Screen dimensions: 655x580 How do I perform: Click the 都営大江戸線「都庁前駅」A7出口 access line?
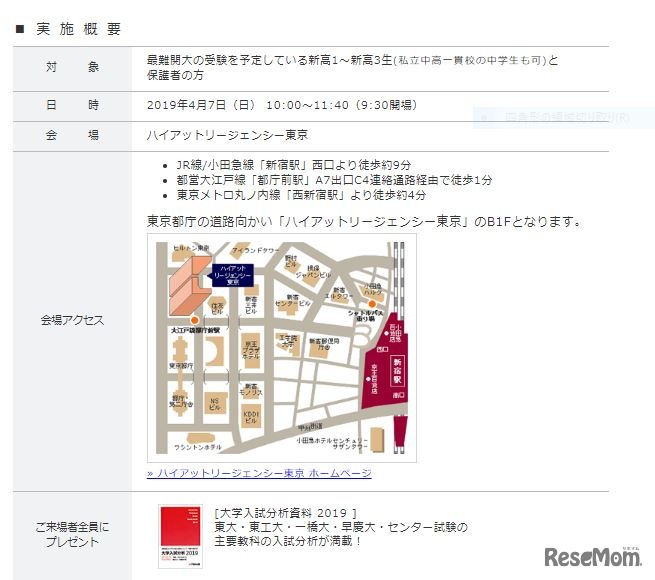coord(334,180)
